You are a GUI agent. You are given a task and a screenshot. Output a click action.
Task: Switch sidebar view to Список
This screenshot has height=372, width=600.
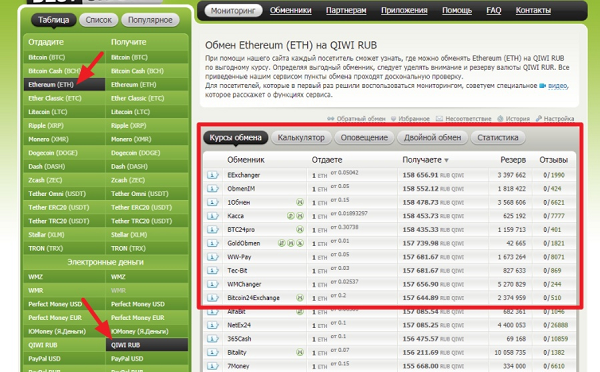(99, 20)
